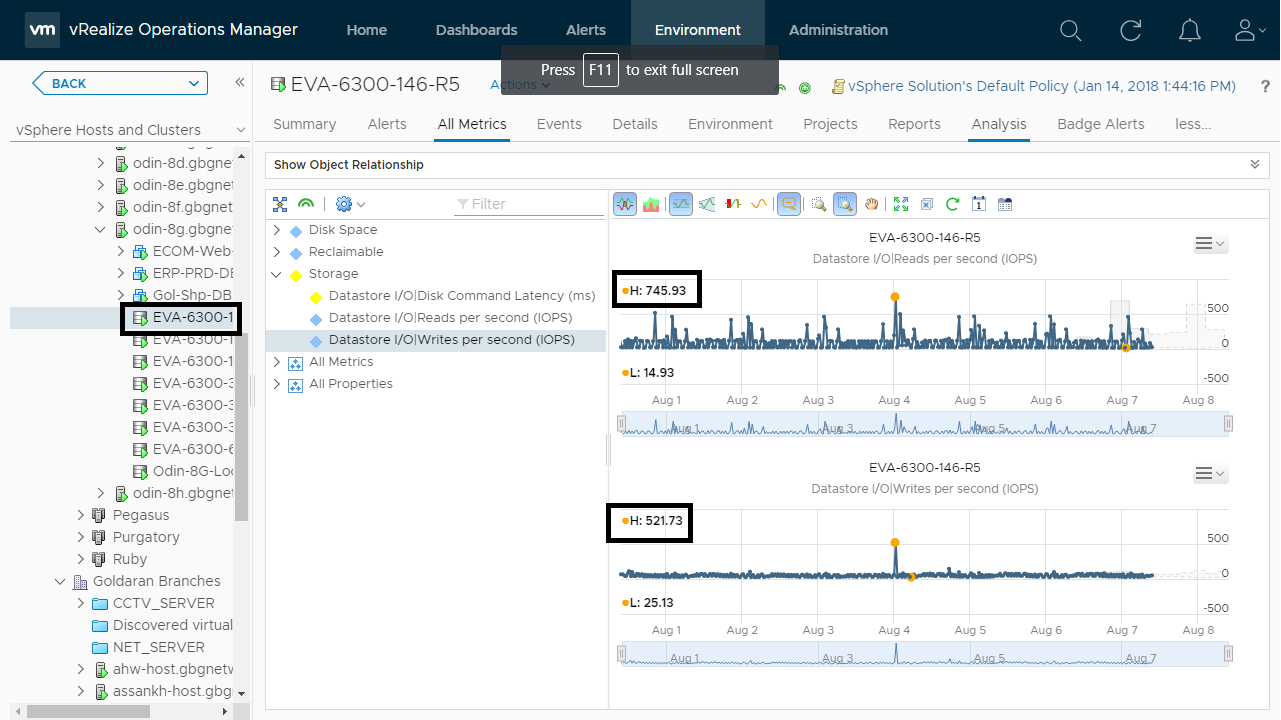Click the red-green stacked area chart icon
The width and height of the screenshot is (1281, 720).
pos(651,204)
